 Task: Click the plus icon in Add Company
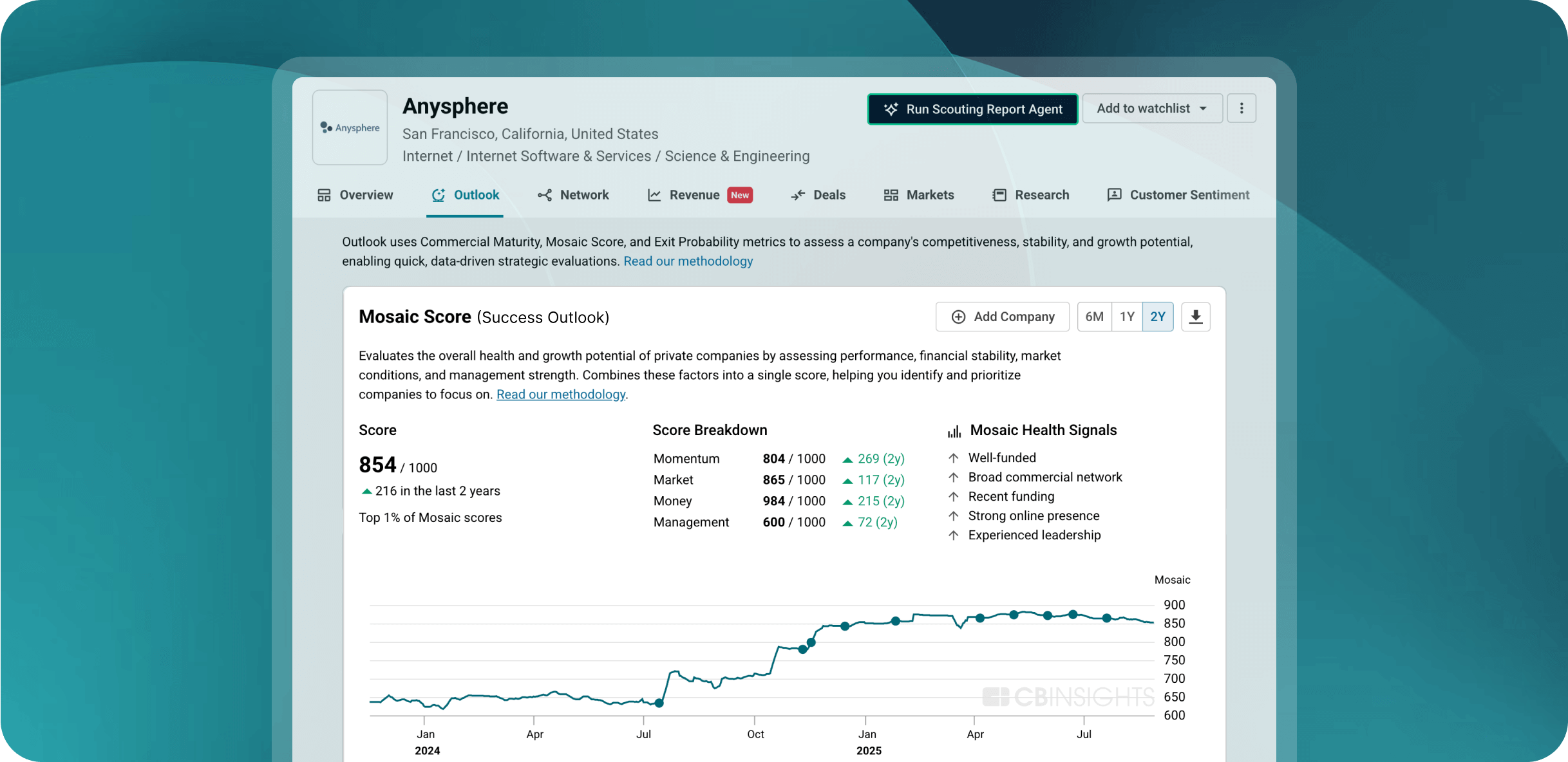click(958, 317)
